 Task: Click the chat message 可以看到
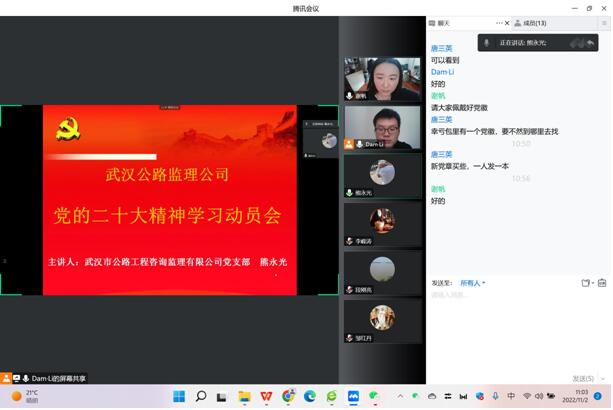[445, 60]
